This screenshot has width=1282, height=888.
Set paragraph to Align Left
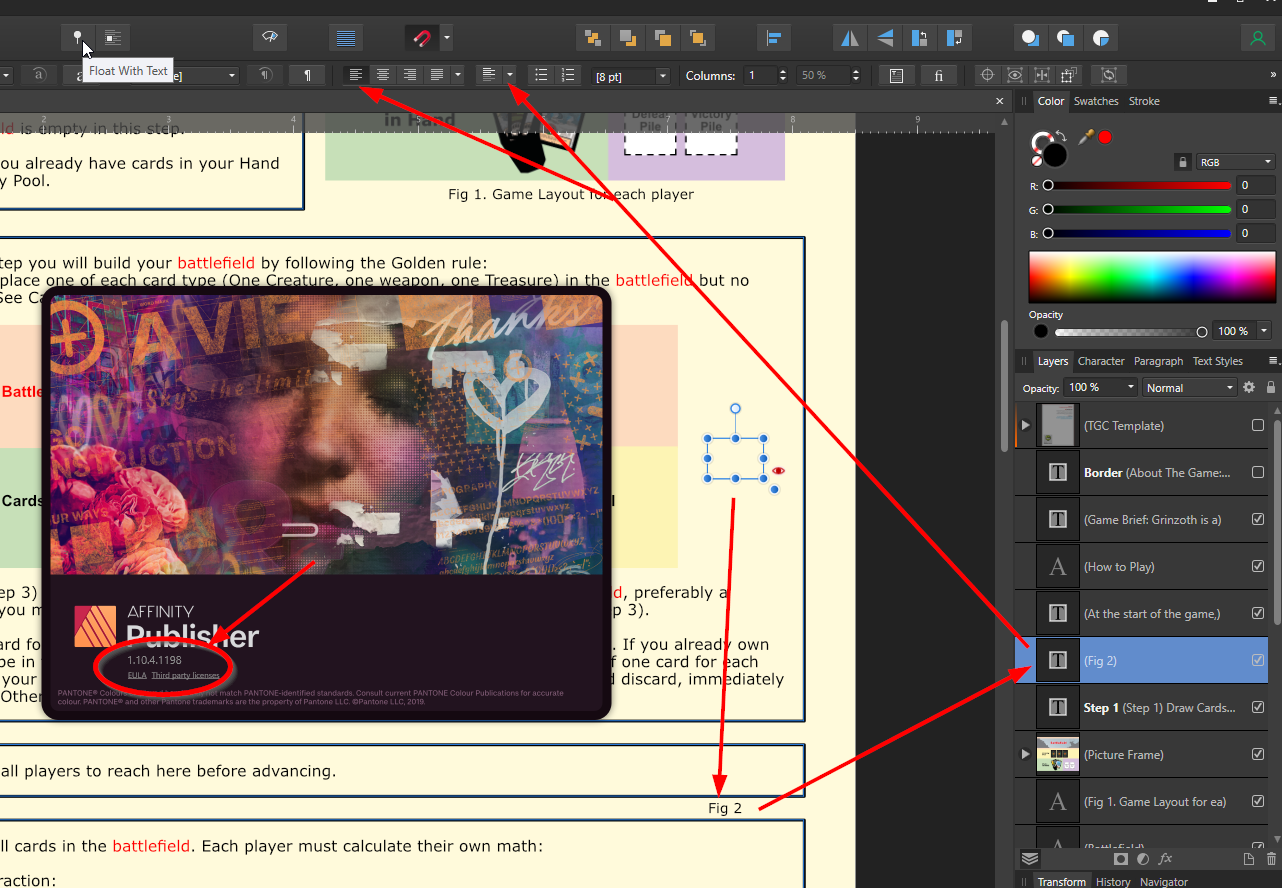click(356, 75)
